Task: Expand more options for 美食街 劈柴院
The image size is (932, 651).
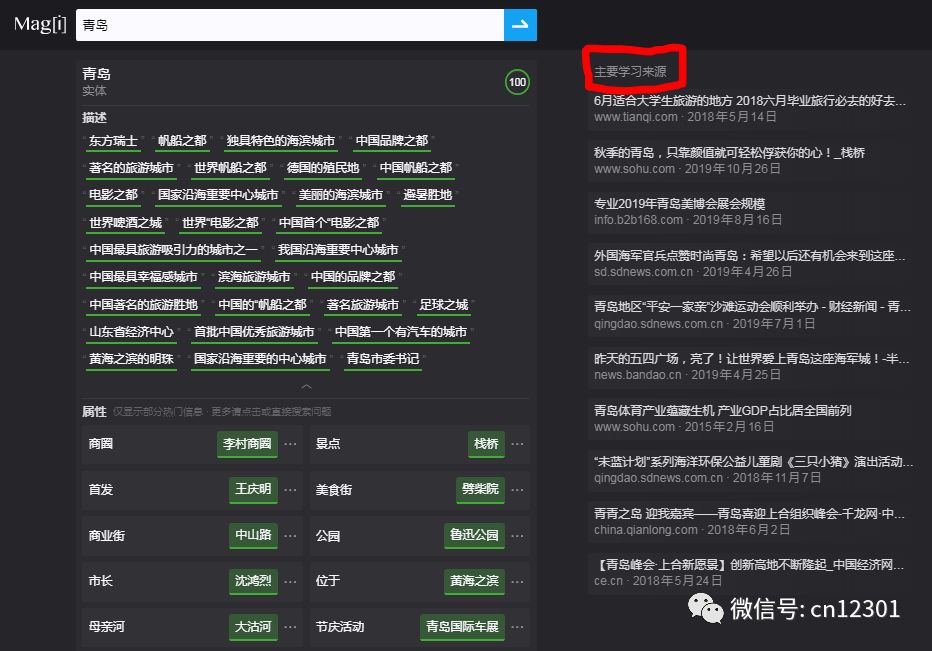Action: click(x=517, y=489)
